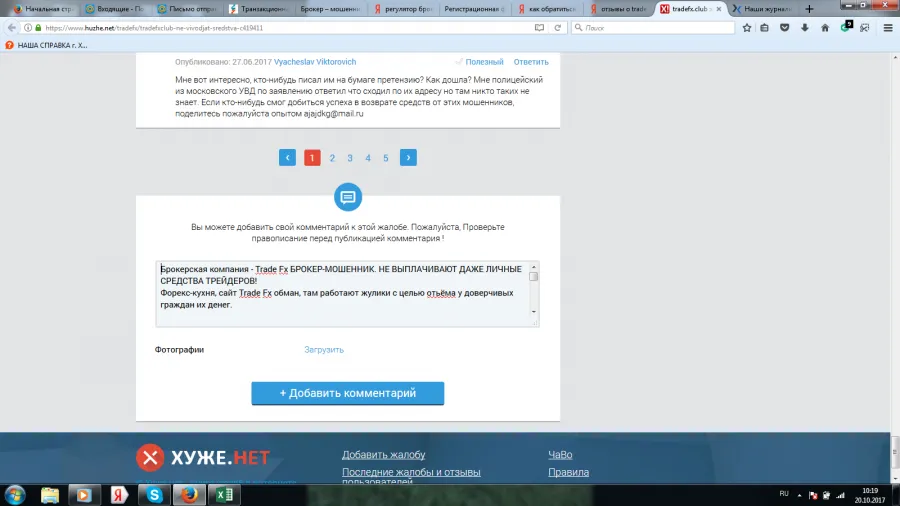Click the toolbar icon left of the menu
The width and height of the screenshot is (900, 506).
pos(864,28)
